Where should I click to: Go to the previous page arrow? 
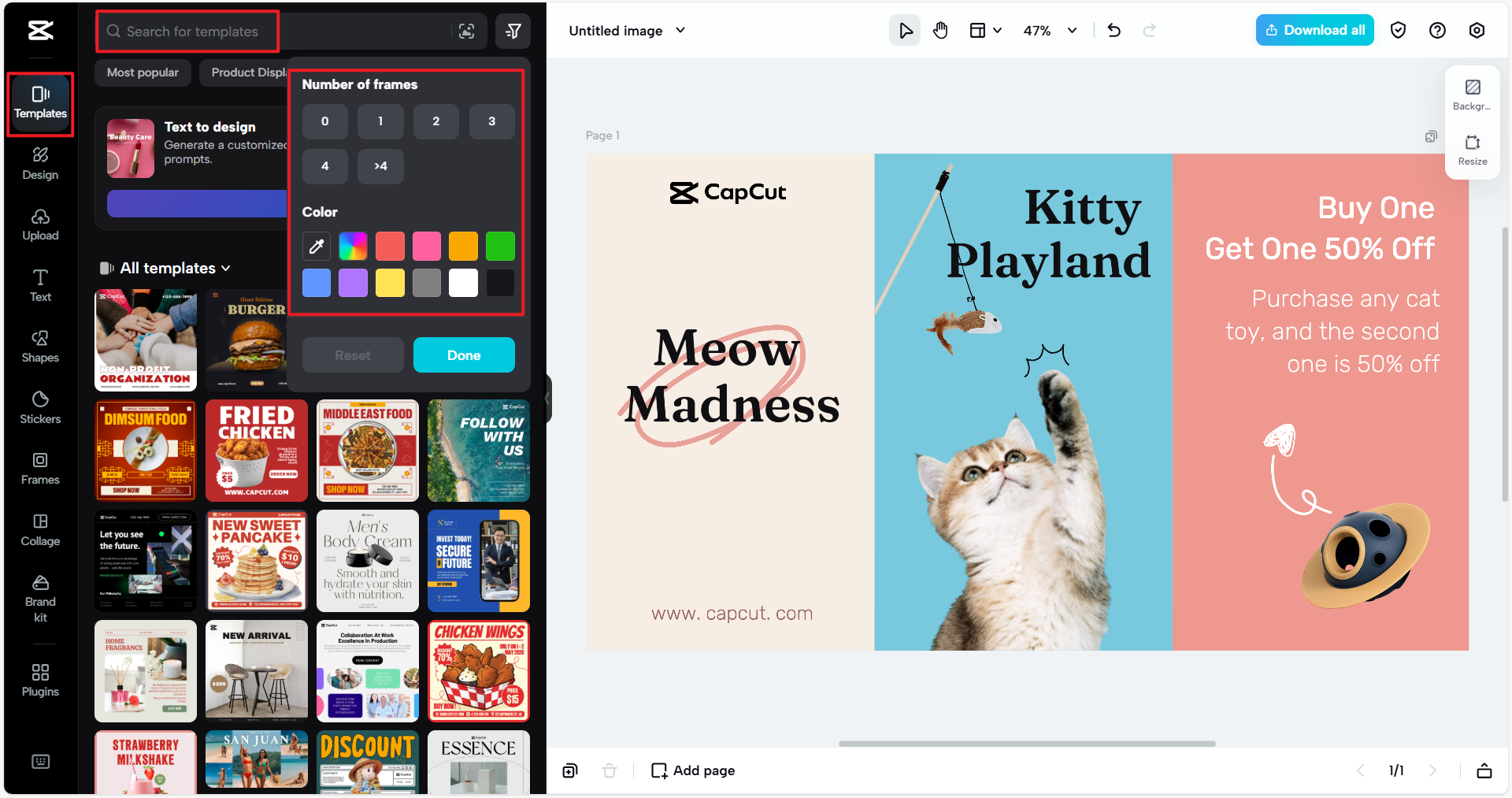point(1360,770)
